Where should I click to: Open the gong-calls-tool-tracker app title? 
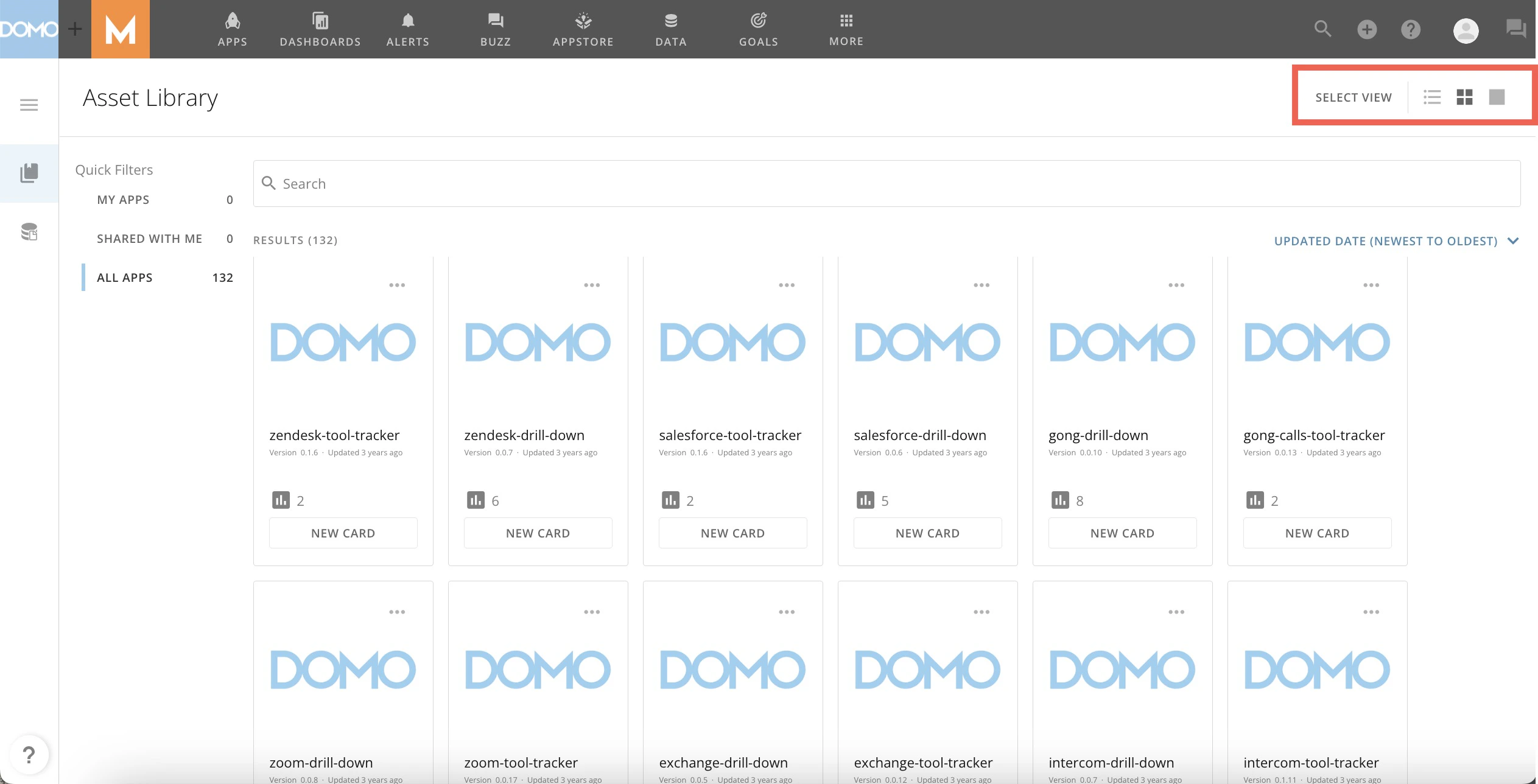tap(1314, 435)
